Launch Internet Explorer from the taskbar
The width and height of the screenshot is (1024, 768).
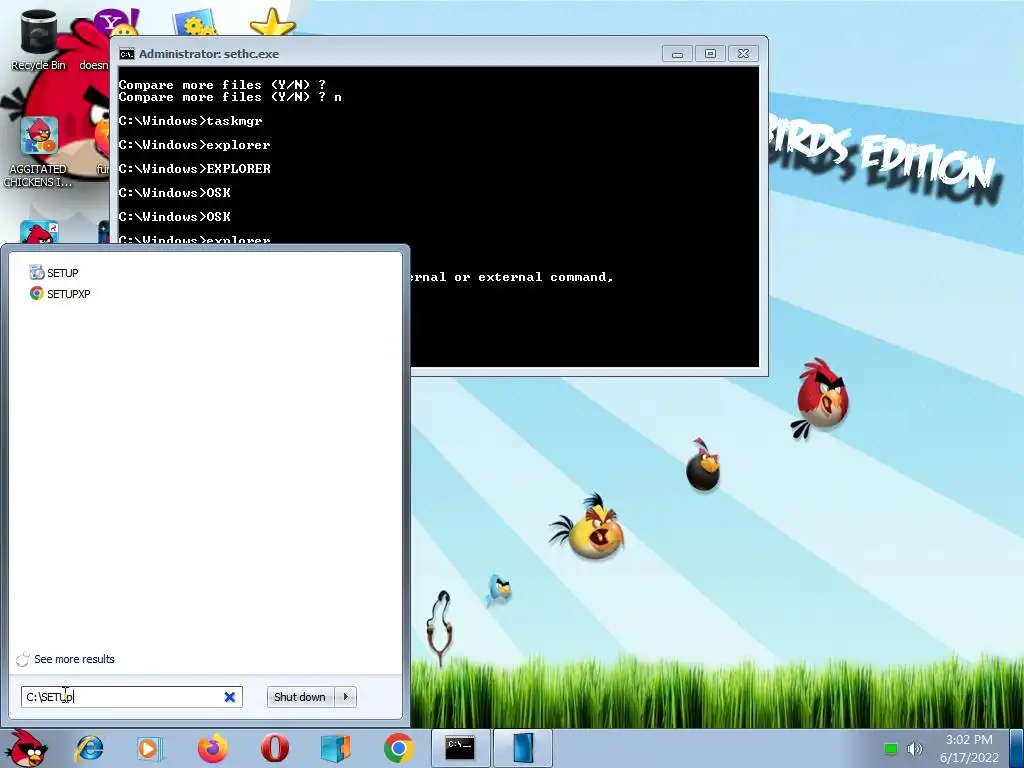pos(89,748)
